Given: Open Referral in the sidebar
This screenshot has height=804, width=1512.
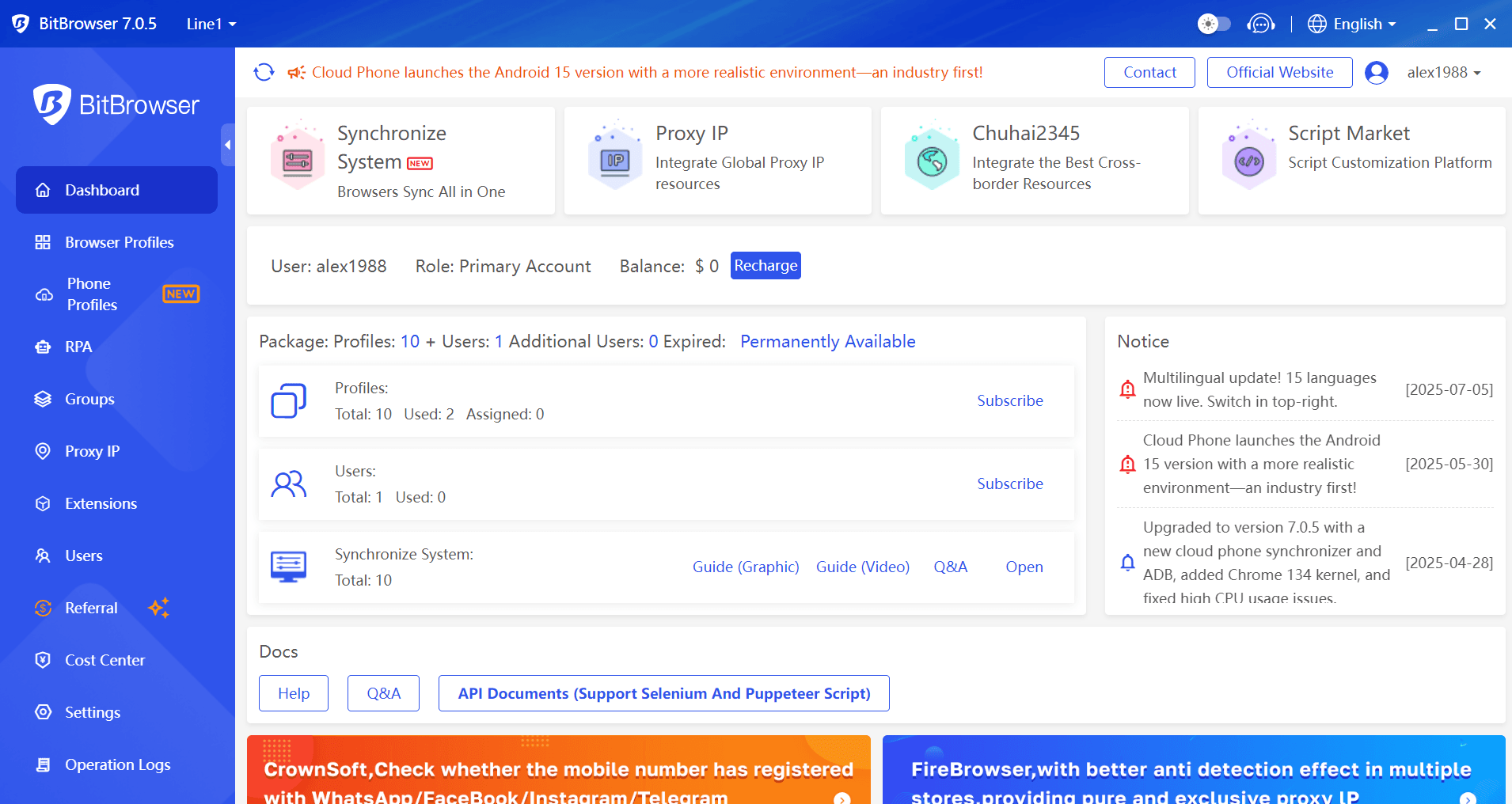Looking at the screenshot, I should point(116,608).
